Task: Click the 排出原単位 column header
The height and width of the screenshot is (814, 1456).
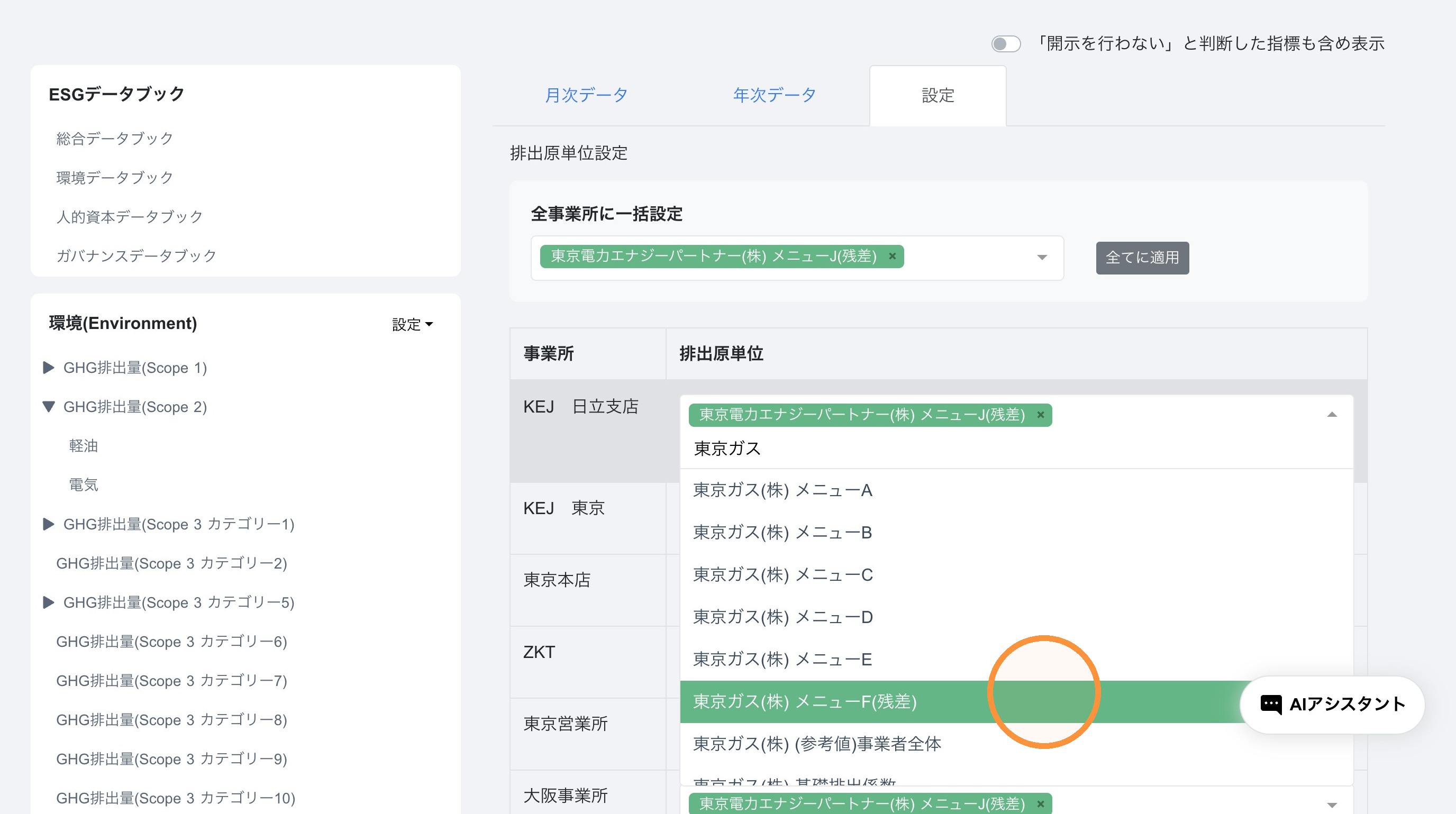Action: pyautogui.click(x=1016, y=354)
